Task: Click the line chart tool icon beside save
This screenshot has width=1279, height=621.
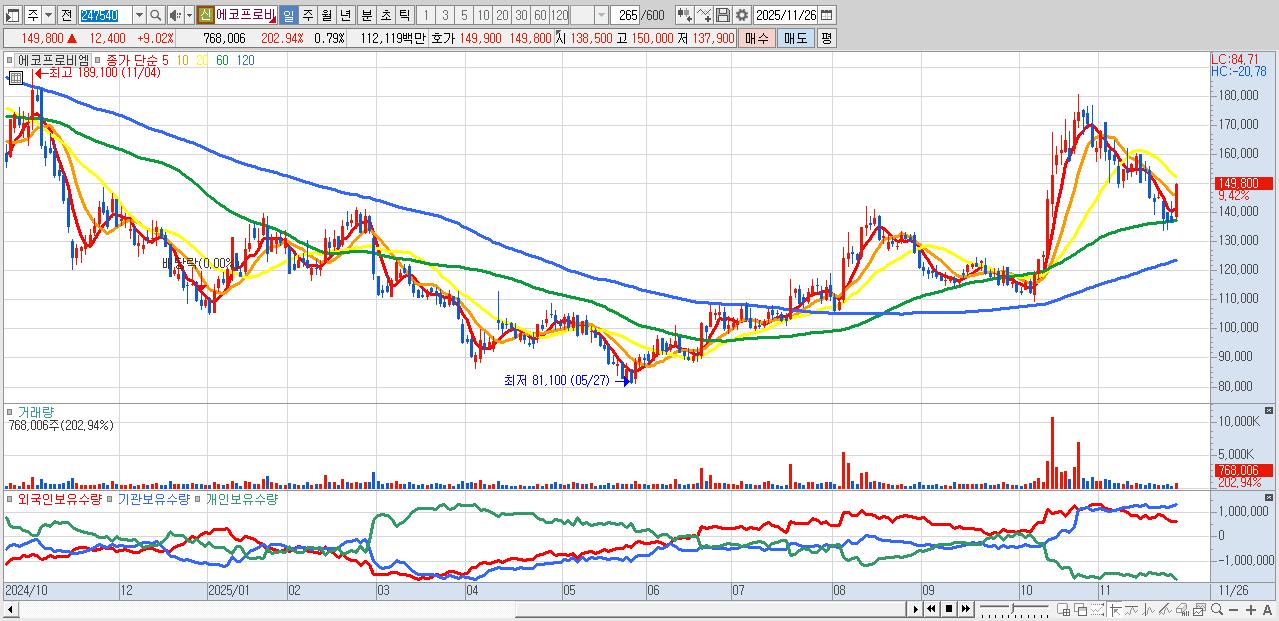Action: (704, 15)
